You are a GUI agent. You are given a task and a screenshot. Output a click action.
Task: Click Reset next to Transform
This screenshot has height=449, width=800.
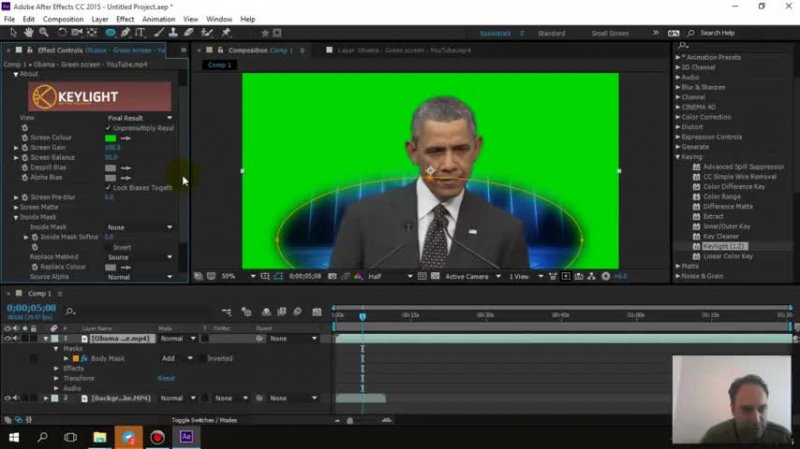(x=166, y=378)
